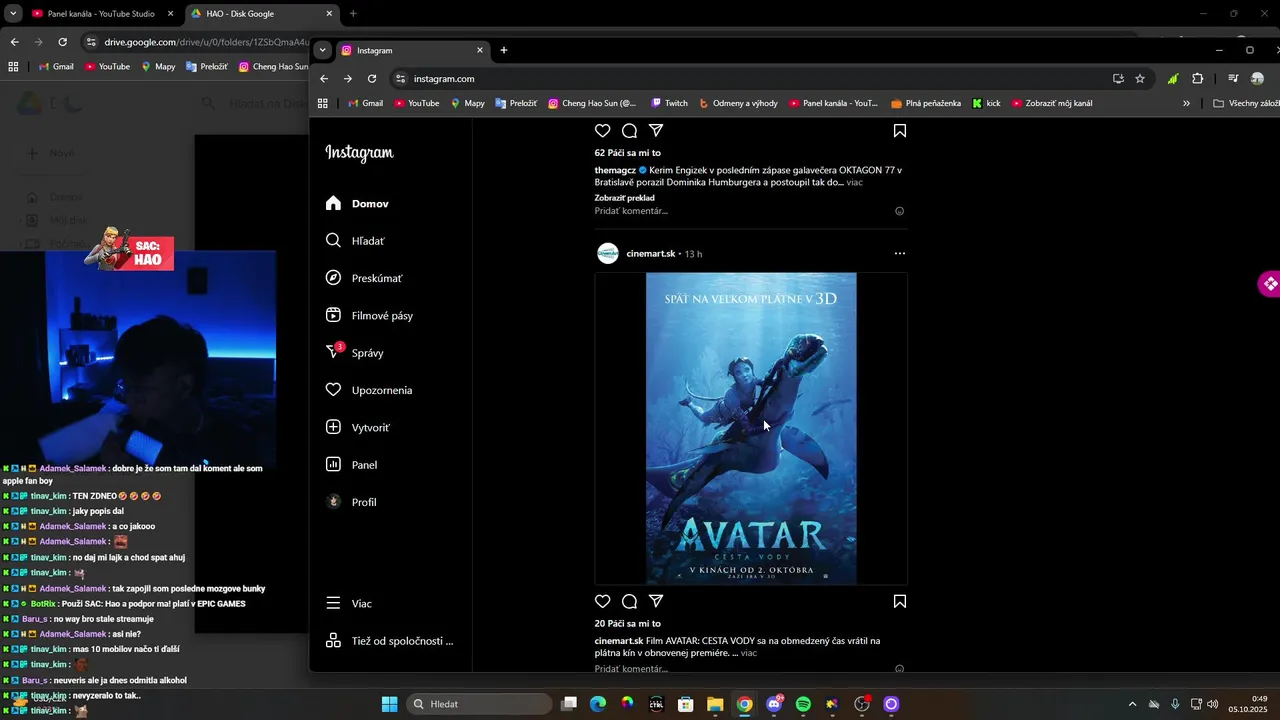Image resolution: width=1280 pixels, height=720 pixels.
Task: Go to Domov home in Instagram sidebar
Action: pyautogui.click(x=357, y=204)
